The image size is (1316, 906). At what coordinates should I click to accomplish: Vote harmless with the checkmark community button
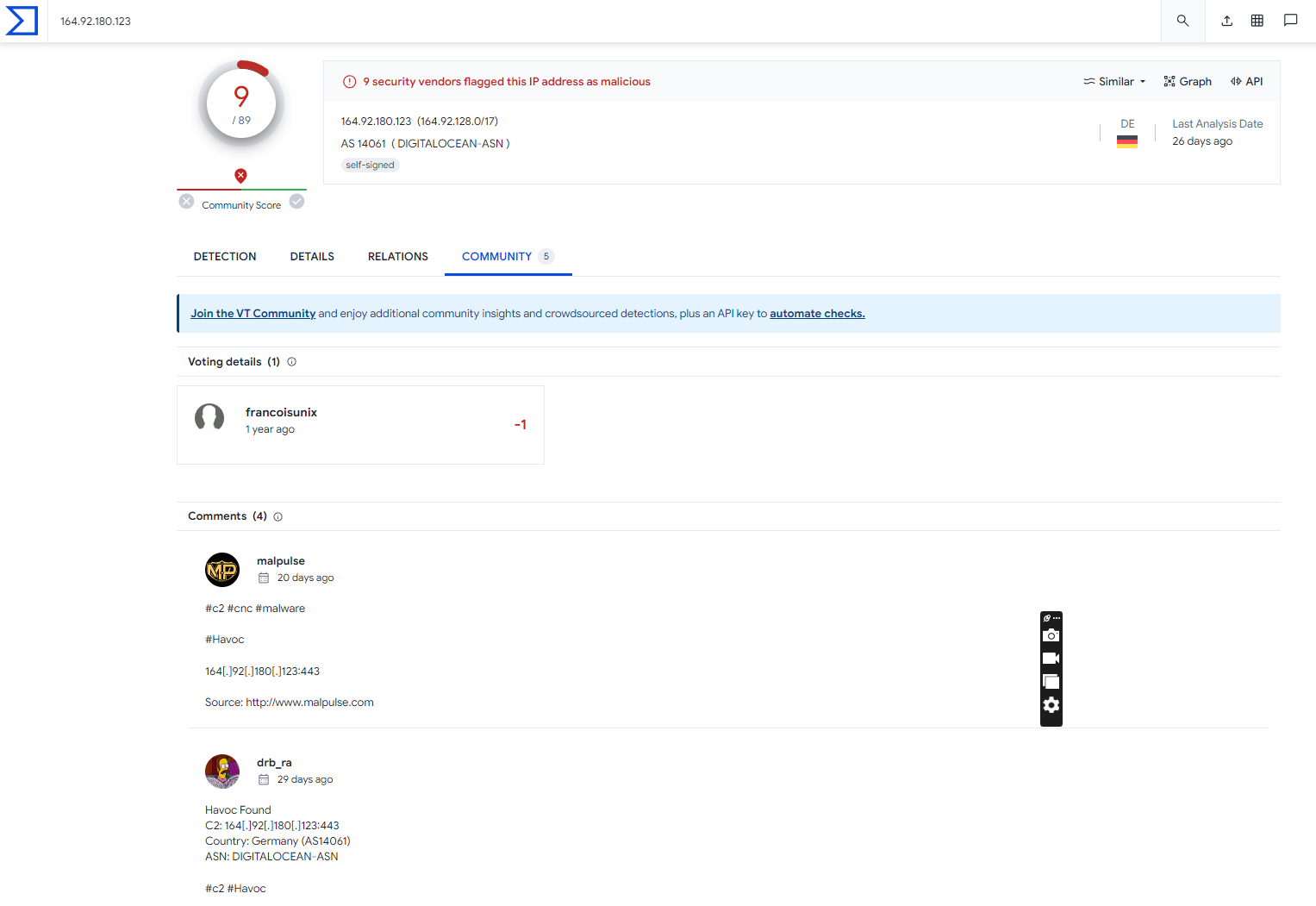pos(296,201)
